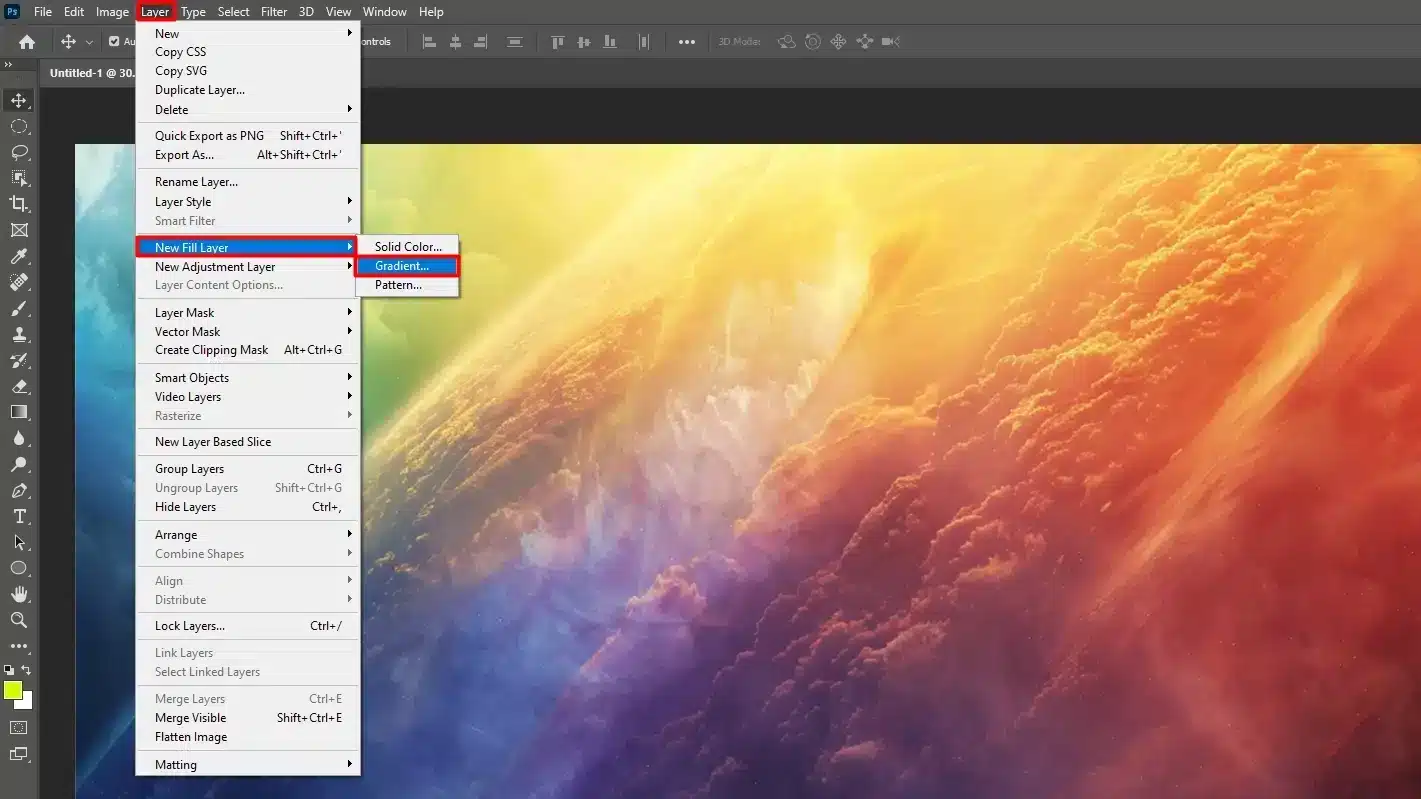Expand the Arrange submenu
The image size is (1421, 799).
(x=248, y=534)
